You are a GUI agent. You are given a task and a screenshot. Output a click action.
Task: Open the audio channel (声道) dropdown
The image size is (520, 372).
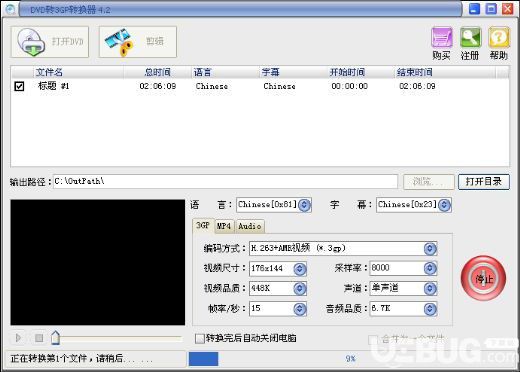[430, 289]
